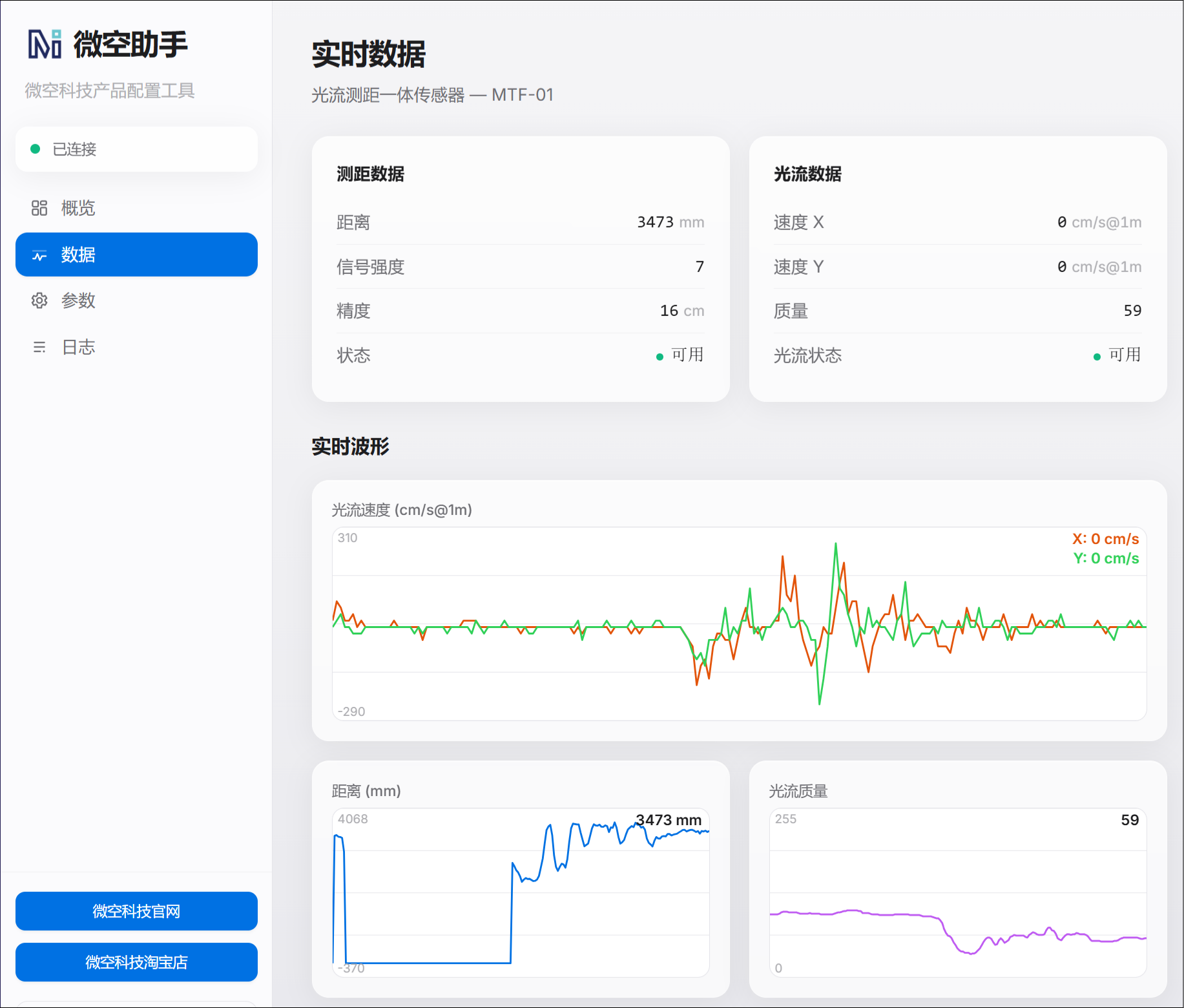The width and height of the screenshot is (1184, 1008).
Task: Click the 4068 axis label
Action: [x=353, y=819]
